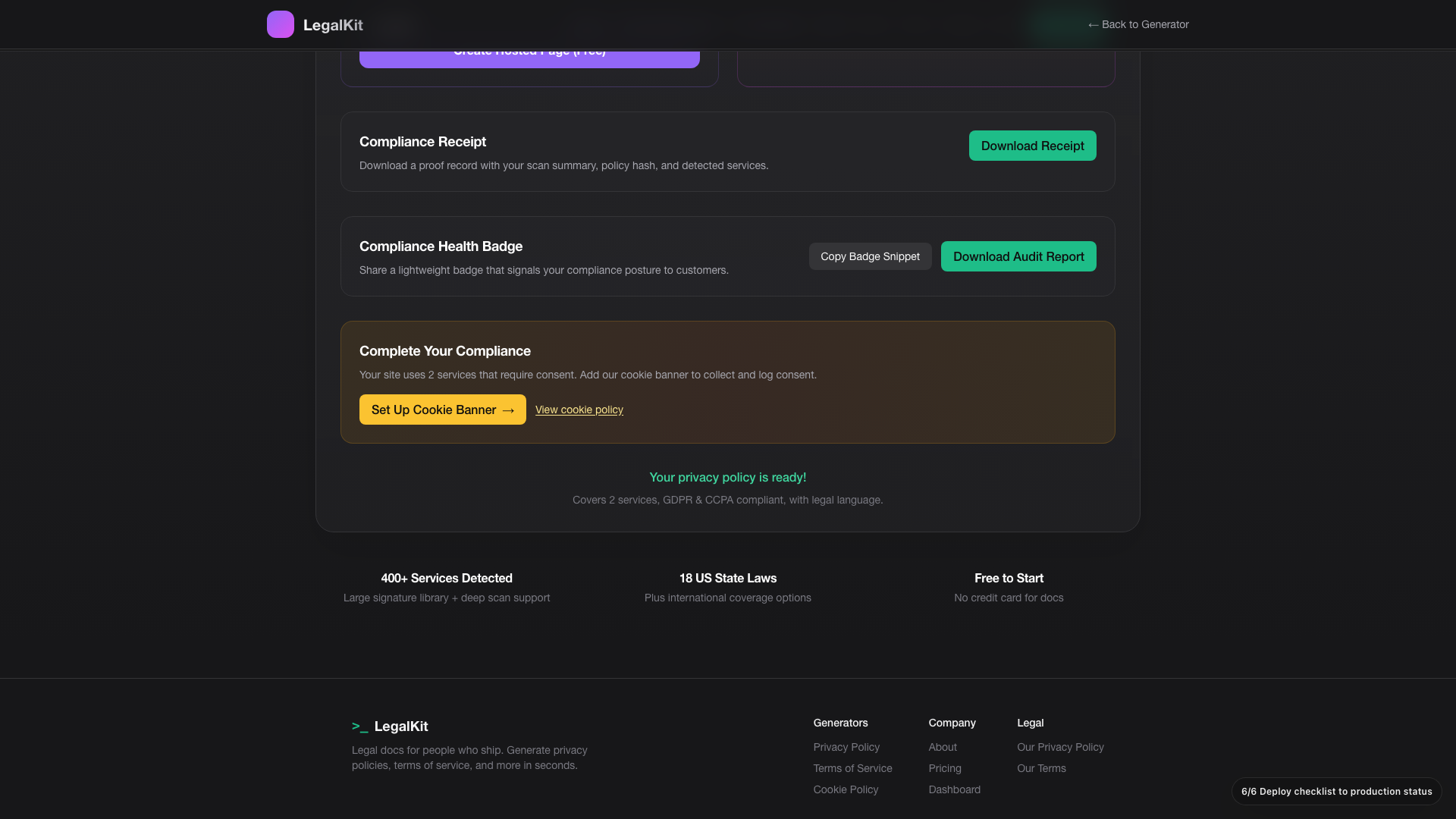1456x819 pixels.
Task: Open the View cookie policy link
Action: [x=579, y=409]
